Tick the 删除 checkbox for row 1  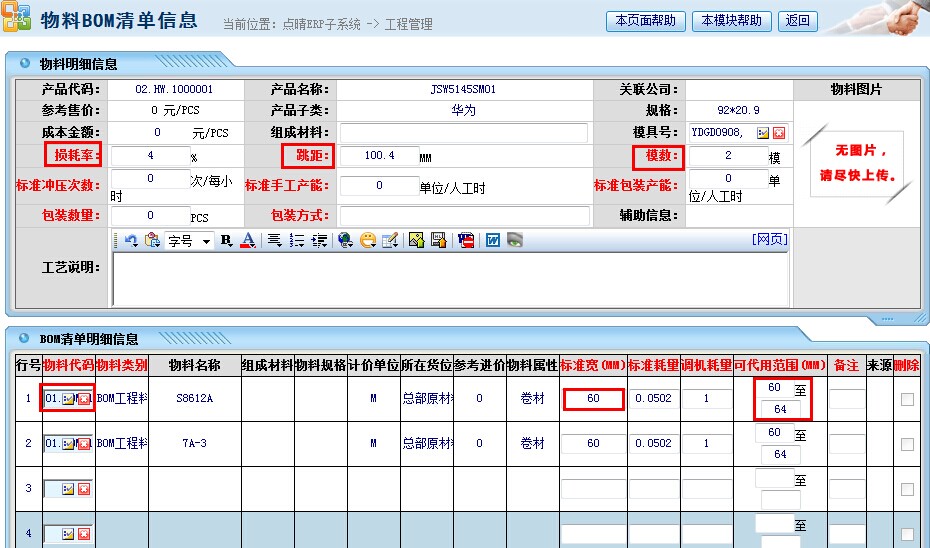pos(907,399)
